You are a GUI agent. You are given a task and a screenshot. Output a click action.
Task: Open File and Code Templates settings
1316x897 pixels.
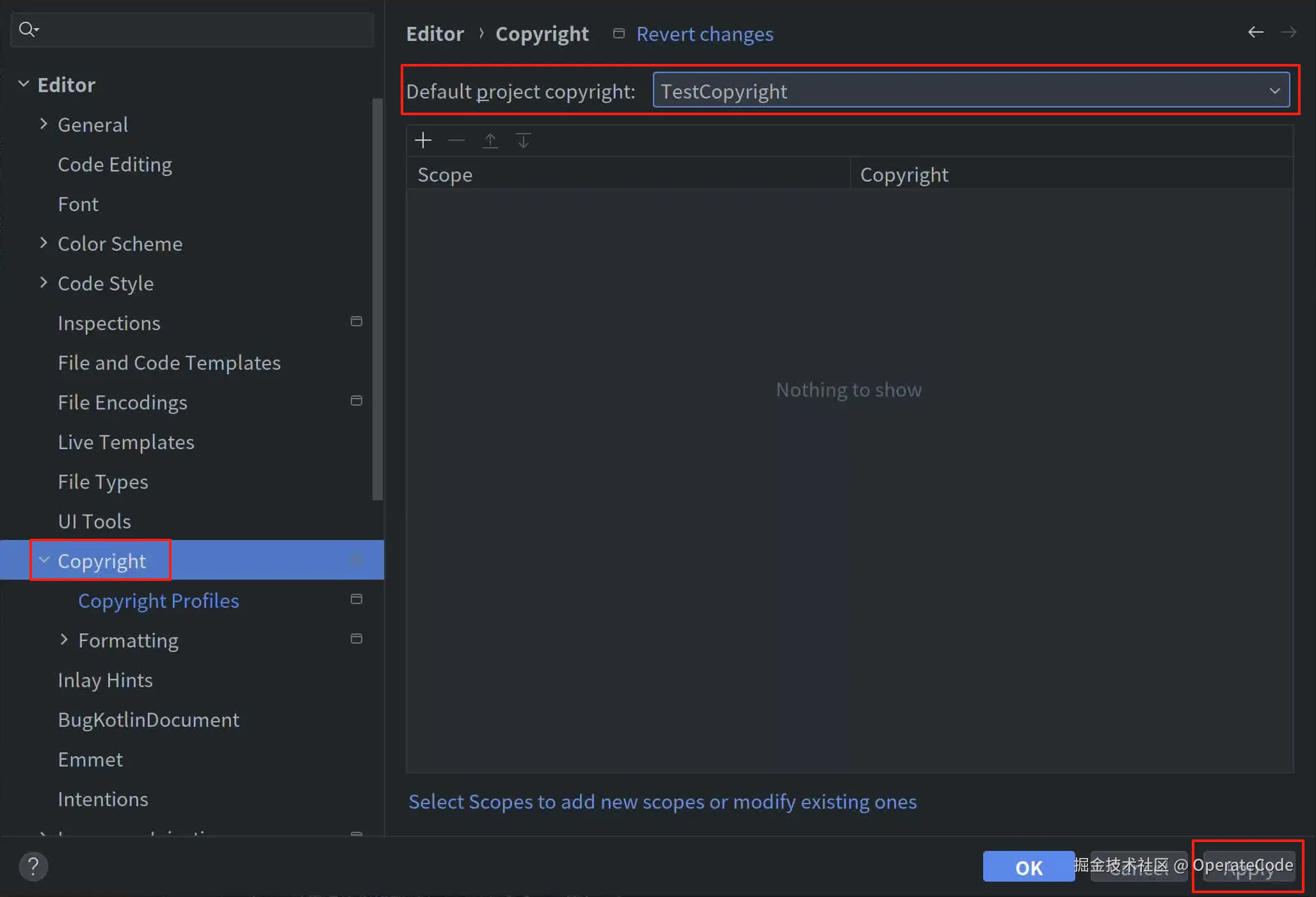pyautogui.click(x=169, y=363)
